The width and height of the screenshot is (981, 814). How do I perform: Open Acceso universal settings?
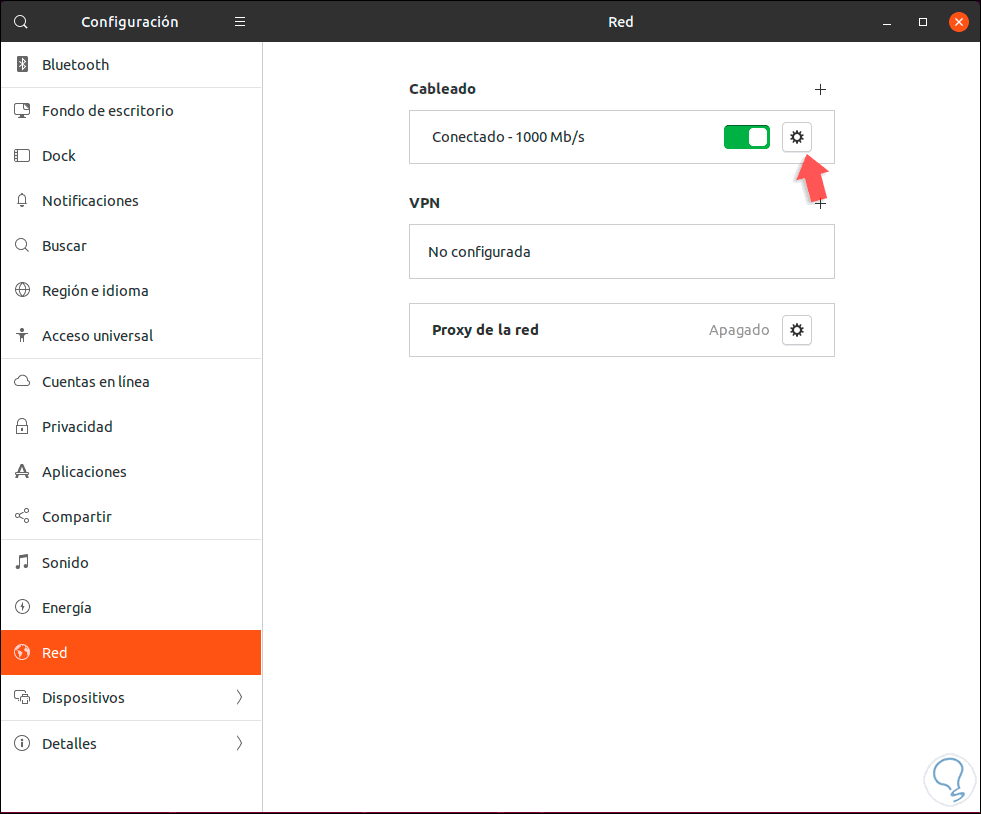(97, 336)
